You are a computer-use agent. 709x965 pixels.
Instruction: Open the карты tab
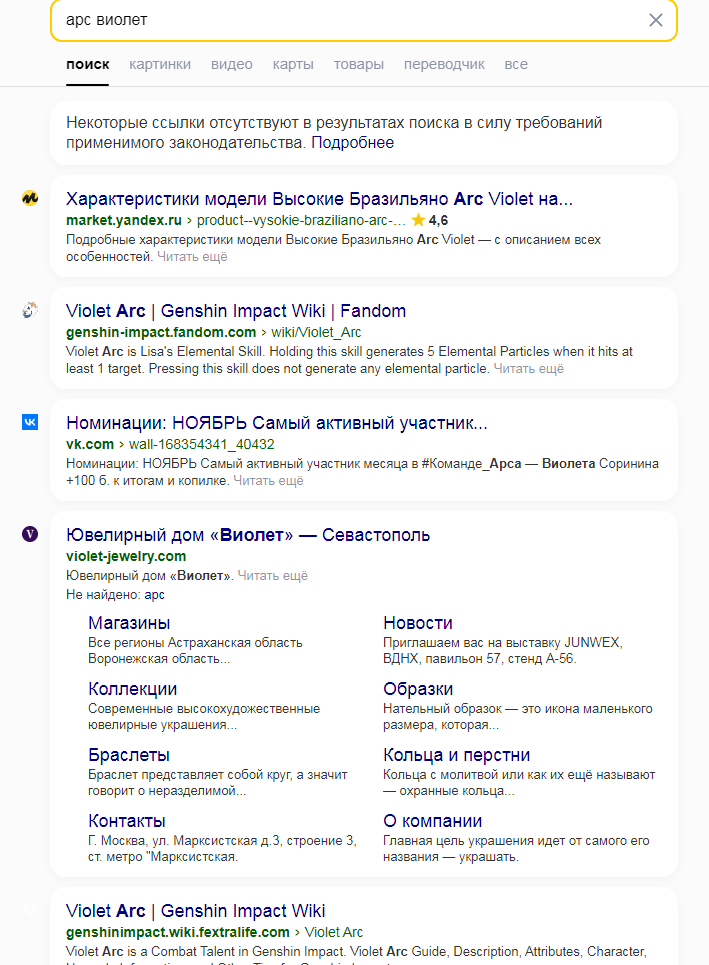click(x=293, y=64)
